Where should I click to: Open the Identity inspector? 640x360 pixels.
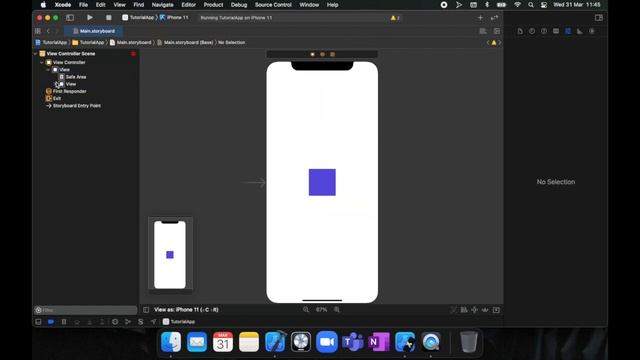click(556, 31)
